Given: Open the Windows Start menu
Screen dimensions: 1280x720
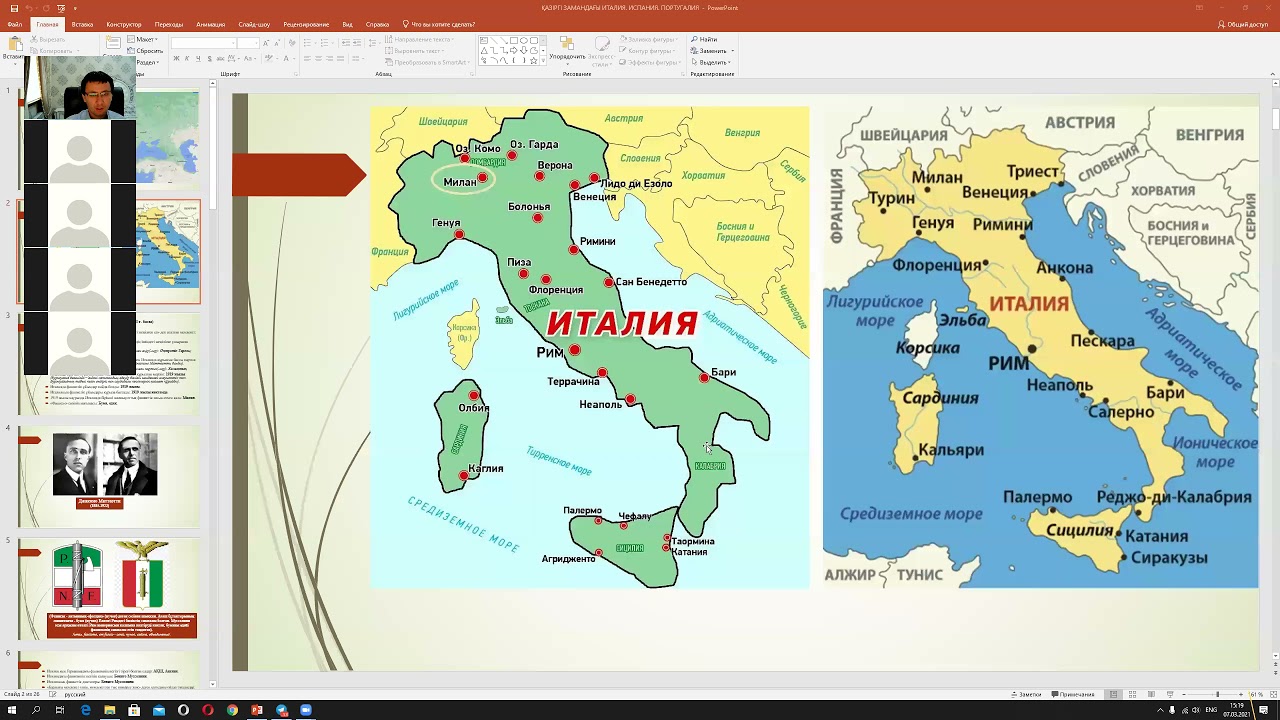Looking at the screenshot, I should (x=11, y=710).
